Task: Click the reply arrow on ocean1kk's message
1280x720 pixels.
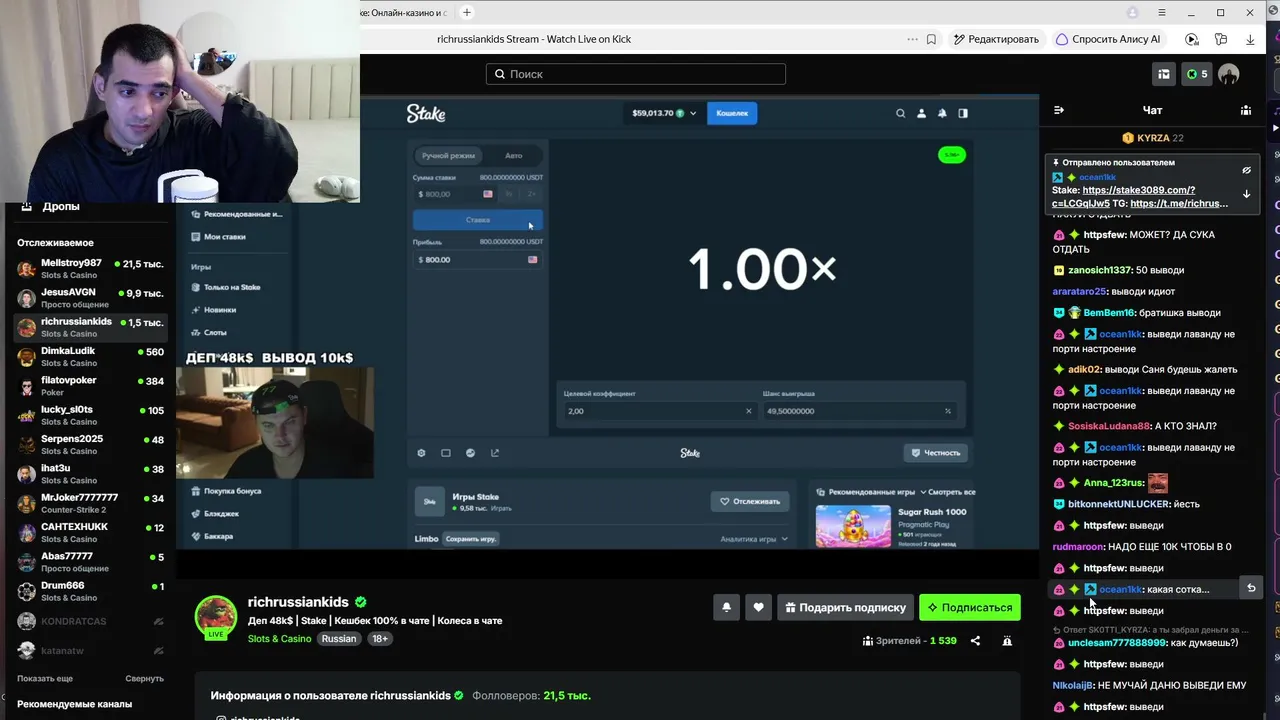Action: click(x=1250, y=588)
